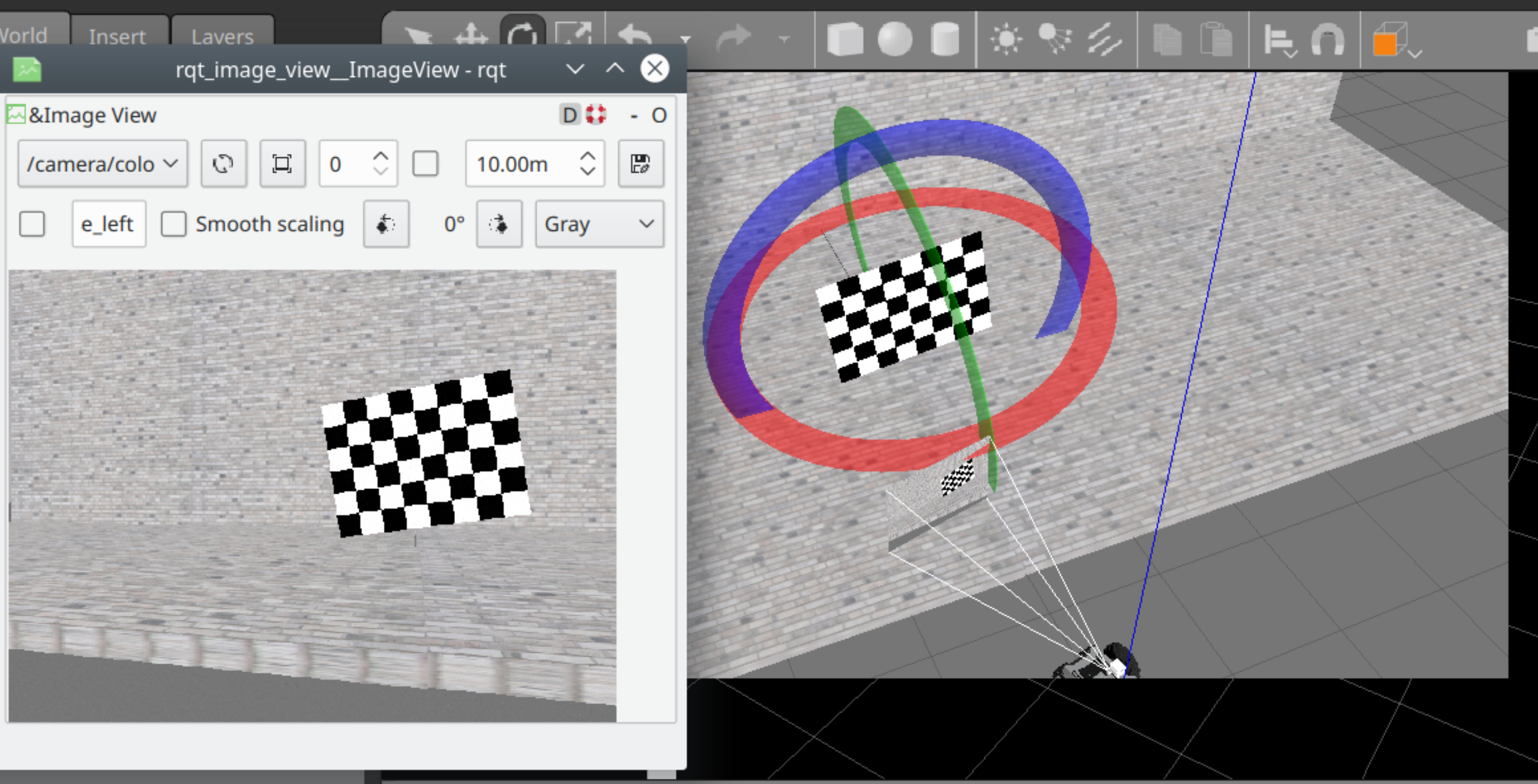The width and height of the screenshot is (1538, 784).
Task: Click the zoom-to-fit image button
Action: click(282, 163)
